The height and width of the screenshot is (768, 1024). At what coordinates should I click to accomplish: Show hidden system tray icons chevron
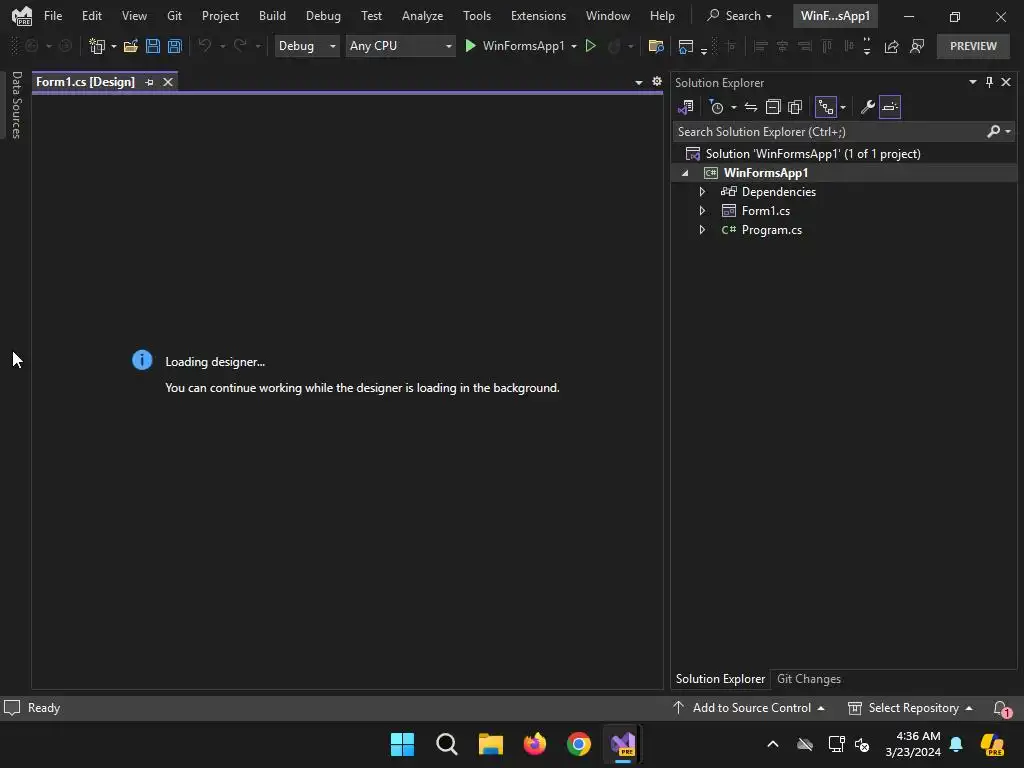coord(773,744)
